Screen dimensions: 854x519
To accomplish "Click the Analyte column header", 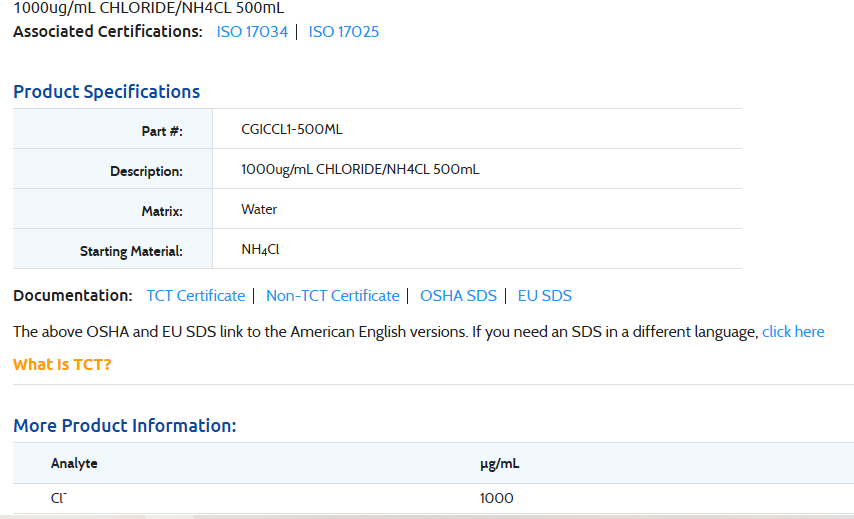I will click(74, 464).
